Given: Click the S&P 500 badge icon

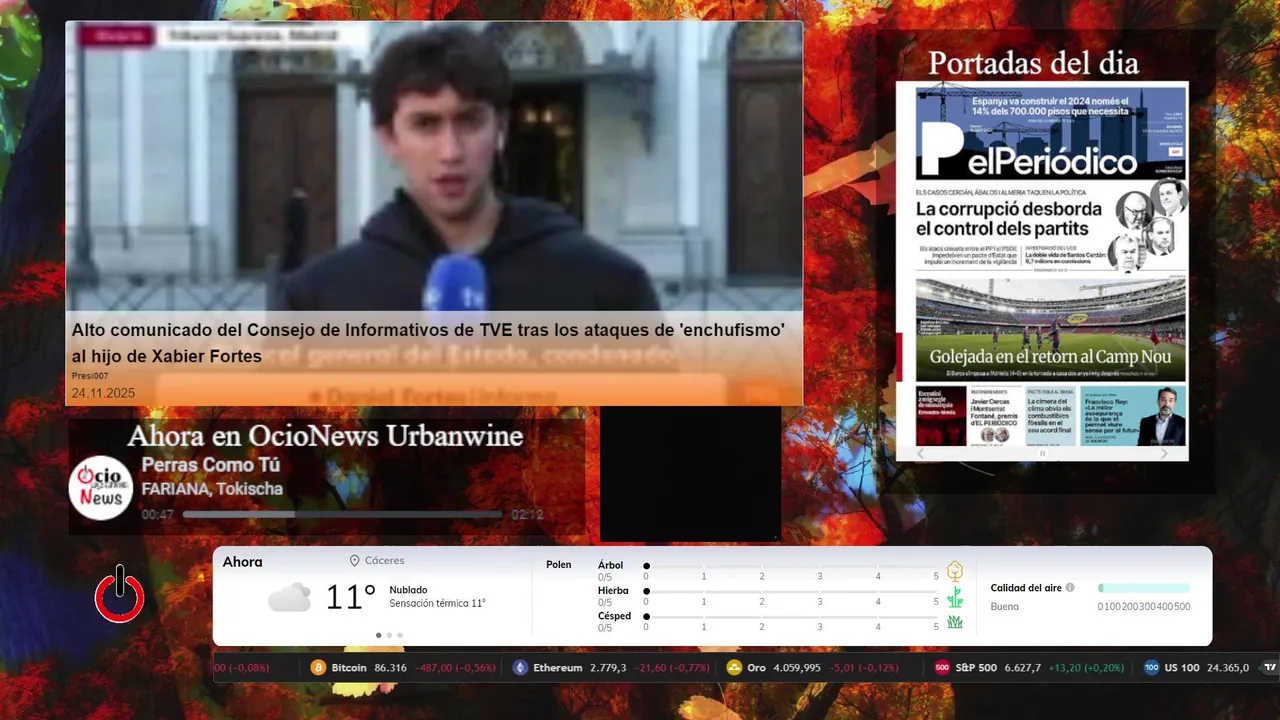Looking at the screenshot, I should 942,668.
